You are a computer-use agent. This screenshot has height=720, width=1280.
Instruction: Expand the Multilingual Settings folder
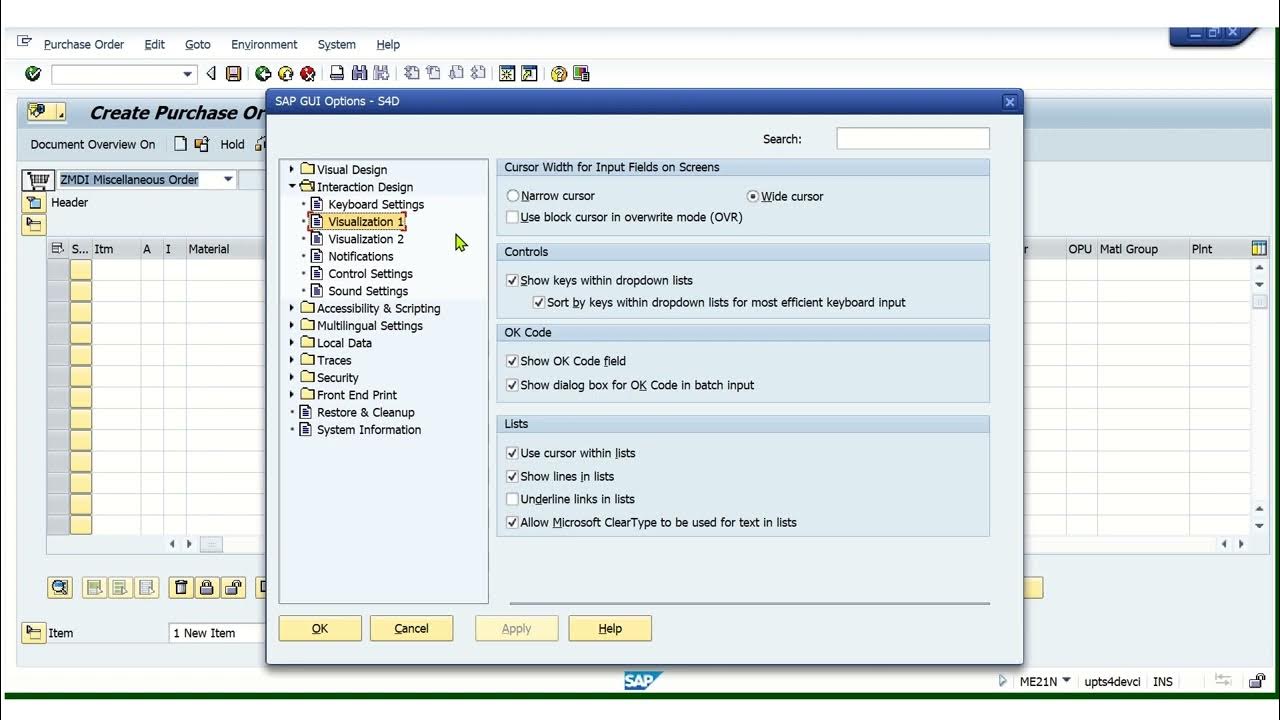[x=292, y=325]
